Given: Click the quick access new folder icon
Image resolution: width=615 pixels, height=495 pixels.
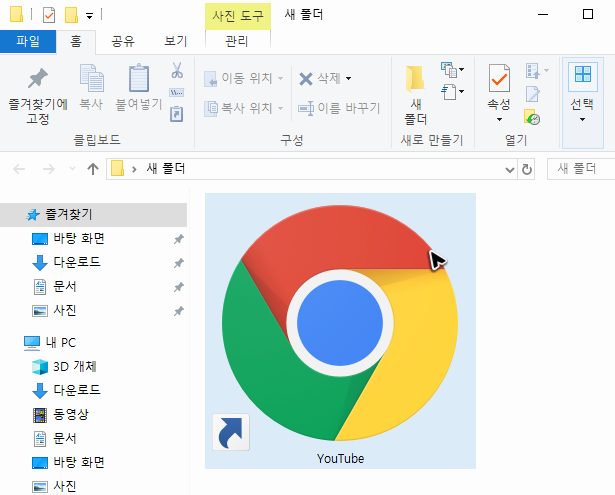Looking at the screenshot, I should [71, 15].
